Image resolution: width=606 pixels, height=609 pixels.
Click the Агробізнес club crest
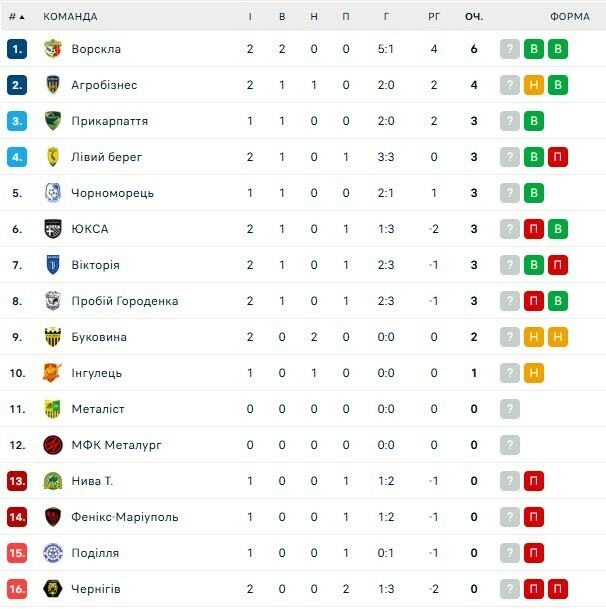point(53,85)
